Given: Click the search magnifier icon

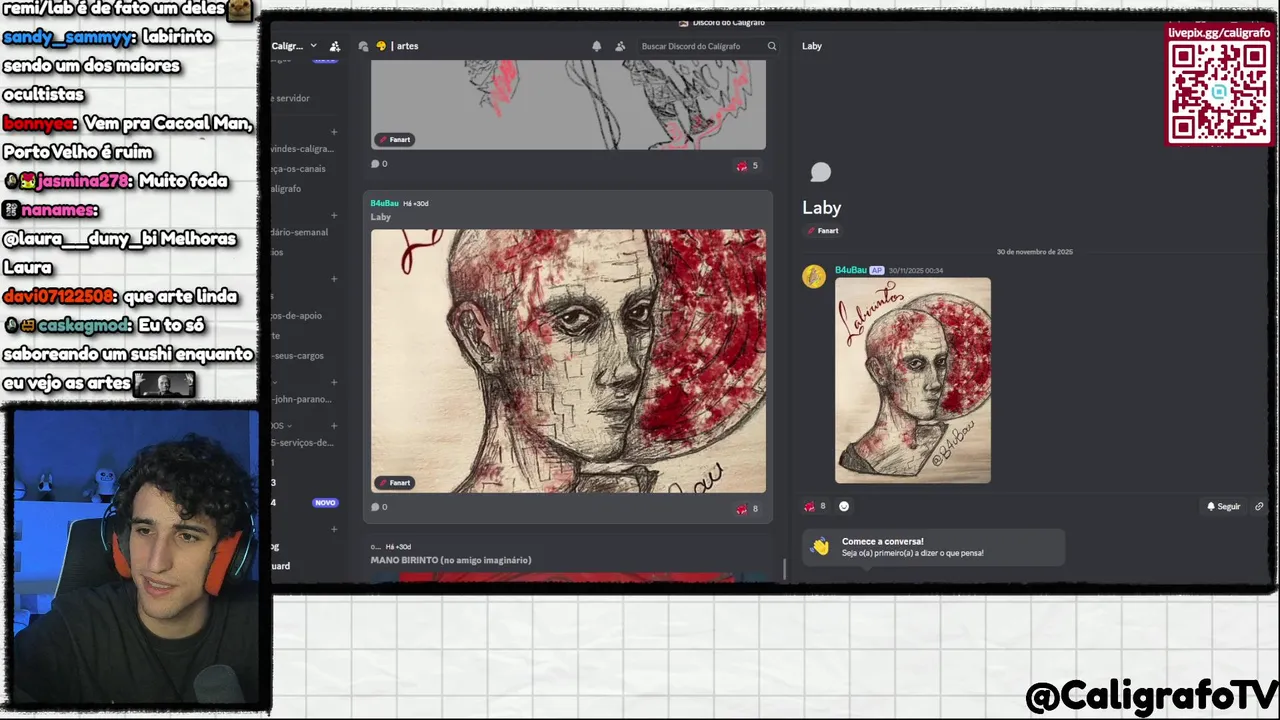Looking at the screenshot, I should 771,46.
